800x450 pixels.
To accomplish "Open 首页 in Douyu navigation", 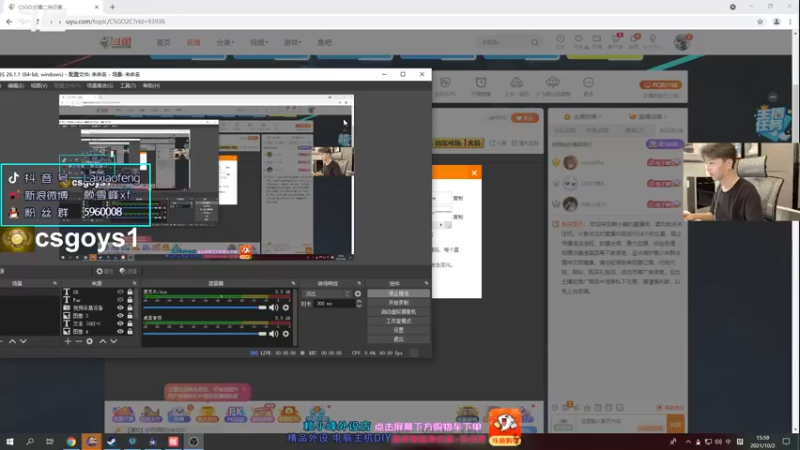I will (x=163, y=42).
